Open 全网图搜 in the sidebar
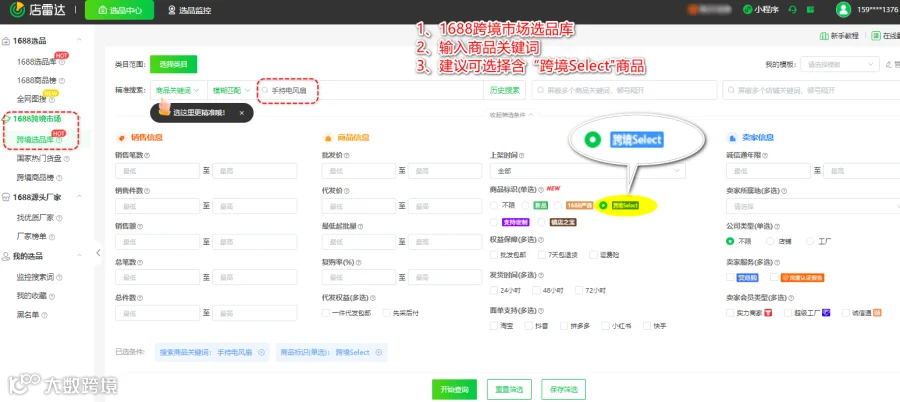The image size is (900, 402). point(31,99)
